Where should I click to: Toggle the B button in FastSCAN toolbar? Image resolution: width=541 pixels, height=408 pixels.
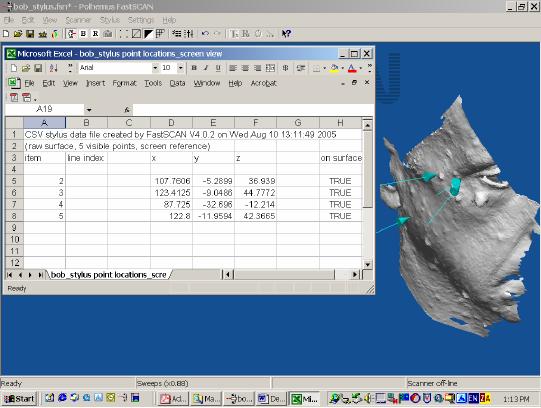[x=83, y=34]
